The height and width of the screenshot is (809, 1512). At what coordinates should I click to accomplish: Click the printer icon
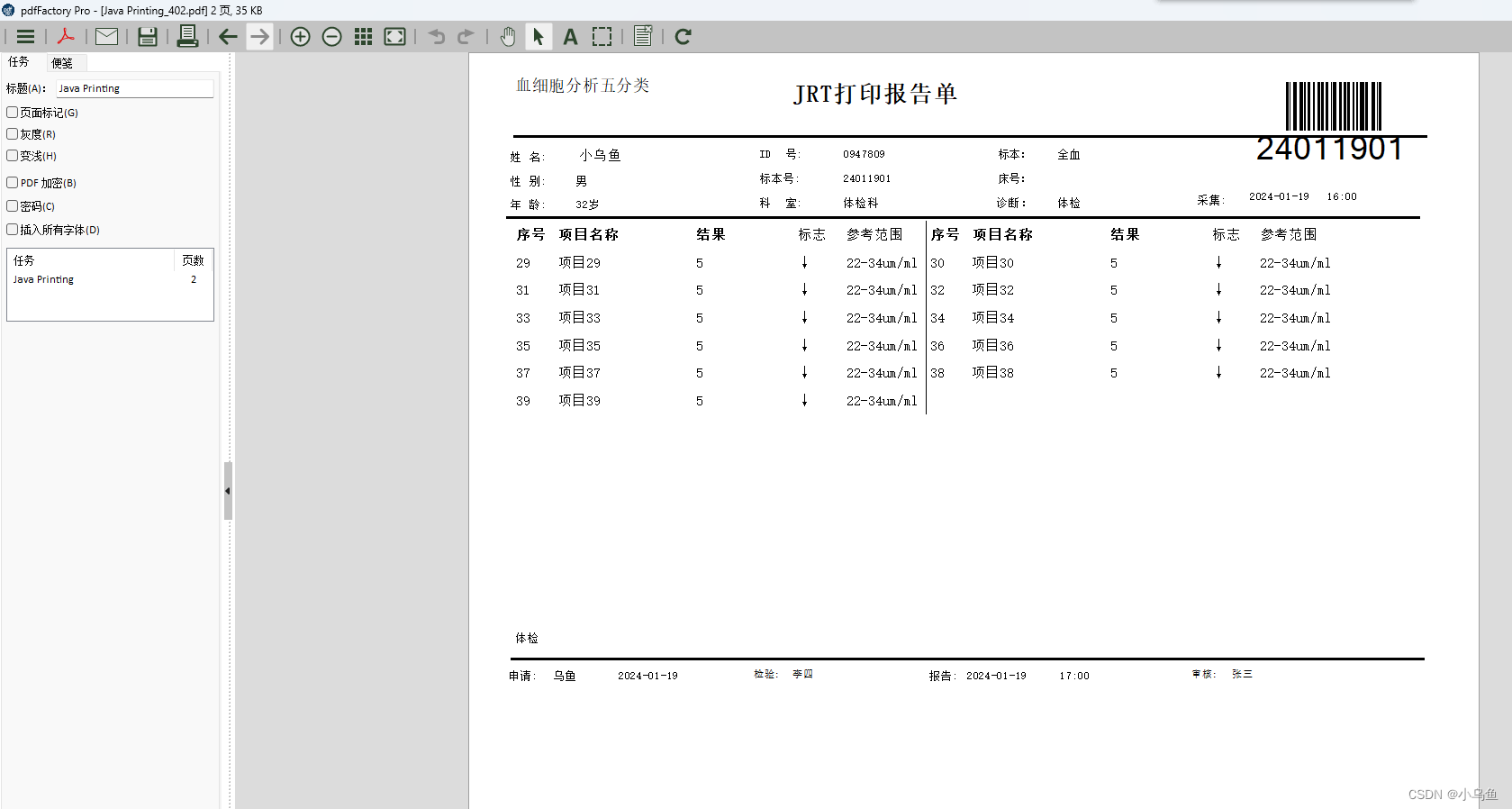(187, 37)
